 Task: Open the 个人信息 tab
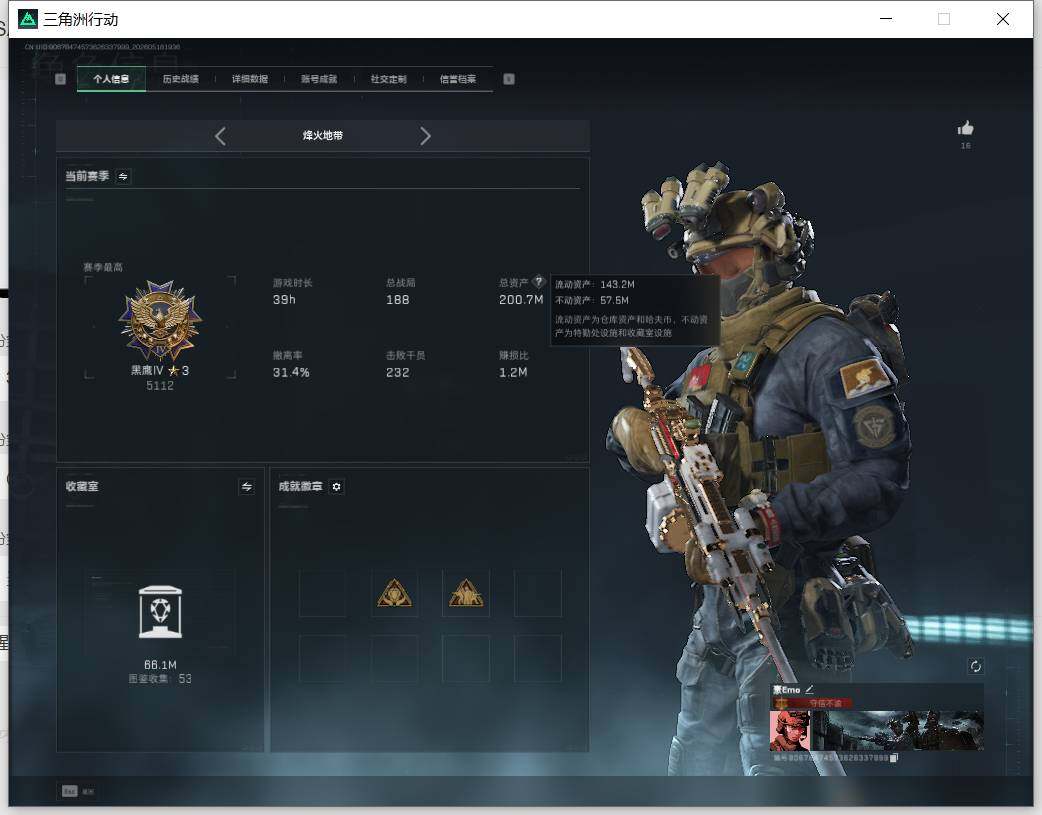click(x=111, y=79)
